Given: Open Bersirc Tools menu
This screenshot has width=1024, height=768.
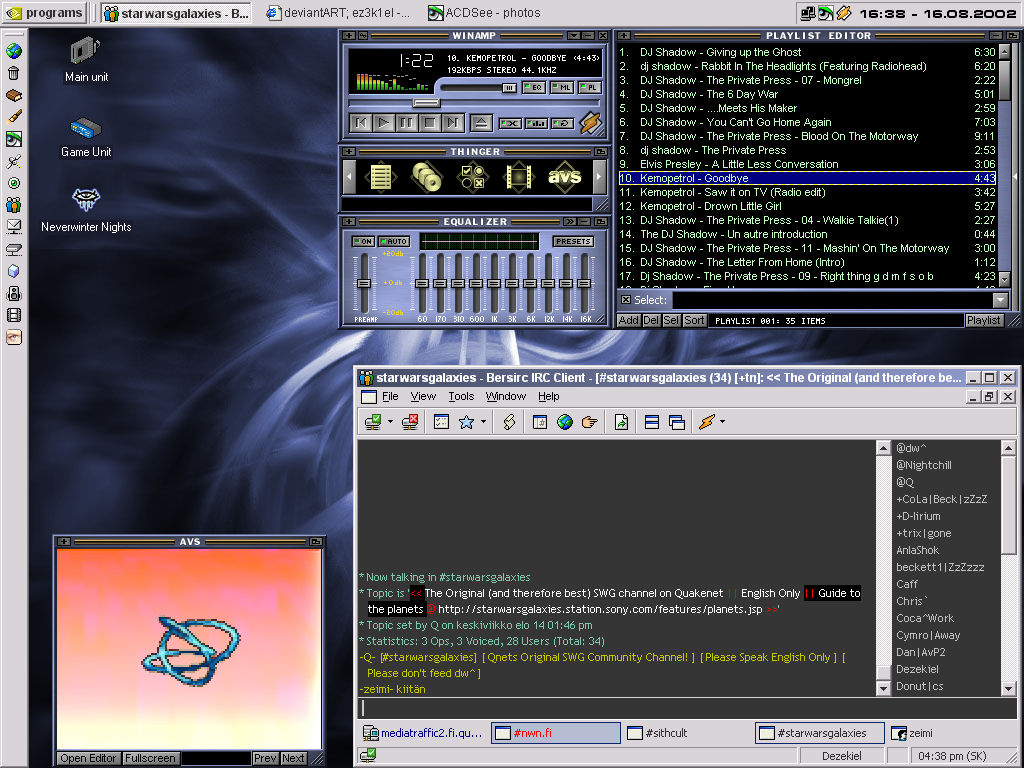Looking at the screenshot, I should click(461, 396).
